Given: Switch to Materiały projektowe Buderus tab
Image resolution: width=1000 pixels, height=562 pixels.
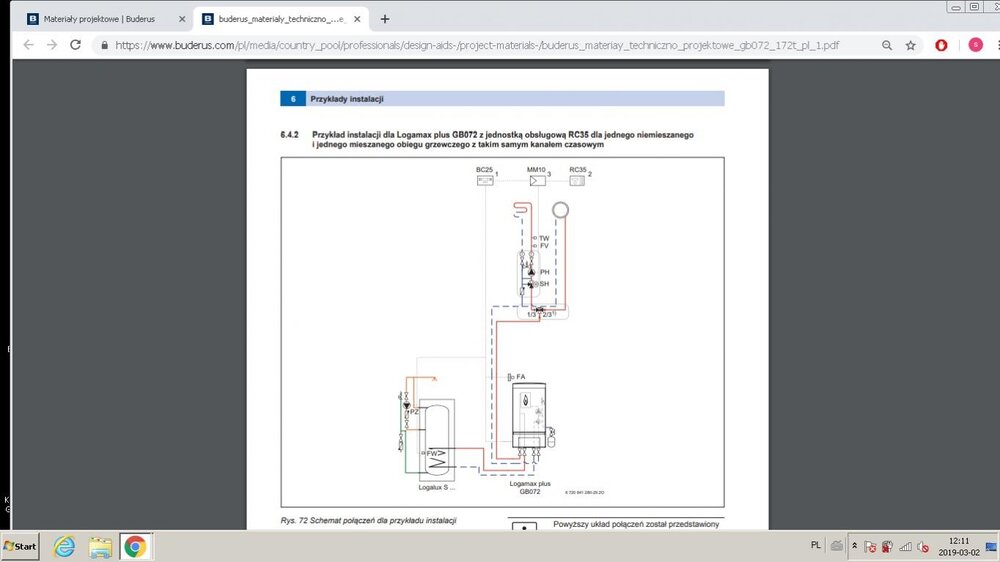Looking at the screenshot, I should click(x=100, y=19).
